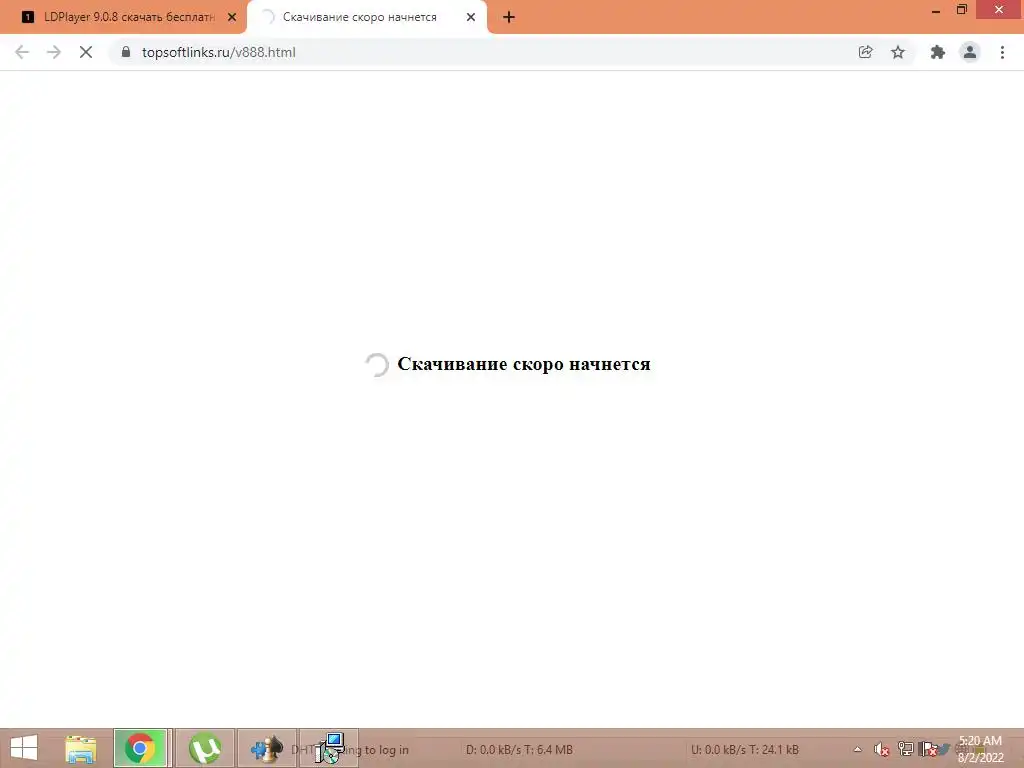The image size is (1024, 768).
Task: Open the Chrome profile avatar
Action: 970,52
